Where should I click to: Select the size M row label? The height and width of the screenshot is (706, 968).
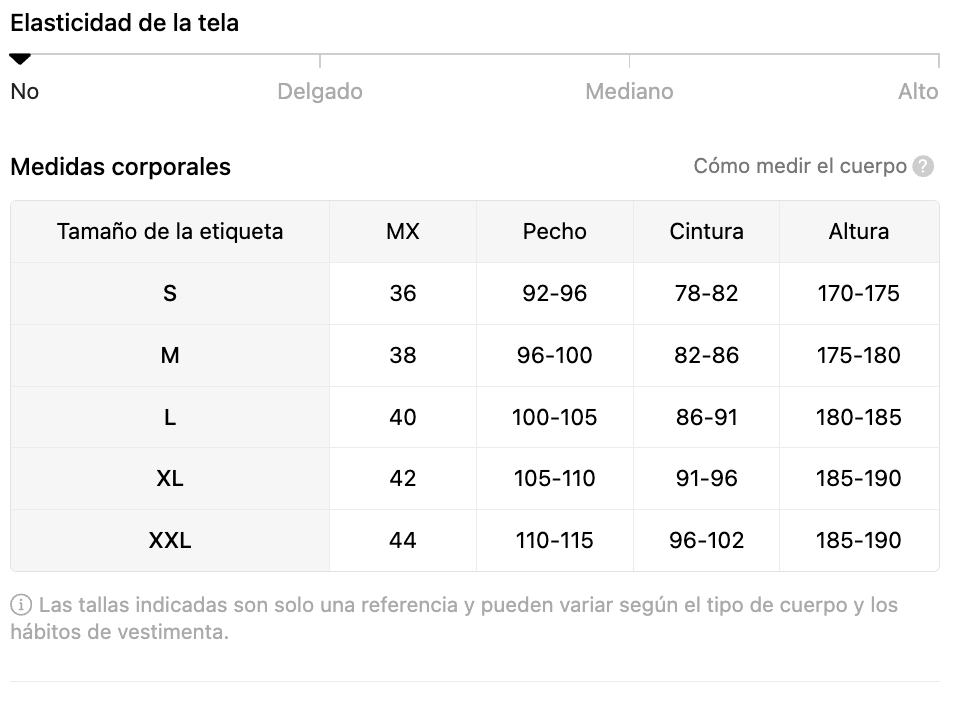coord(170,355)
